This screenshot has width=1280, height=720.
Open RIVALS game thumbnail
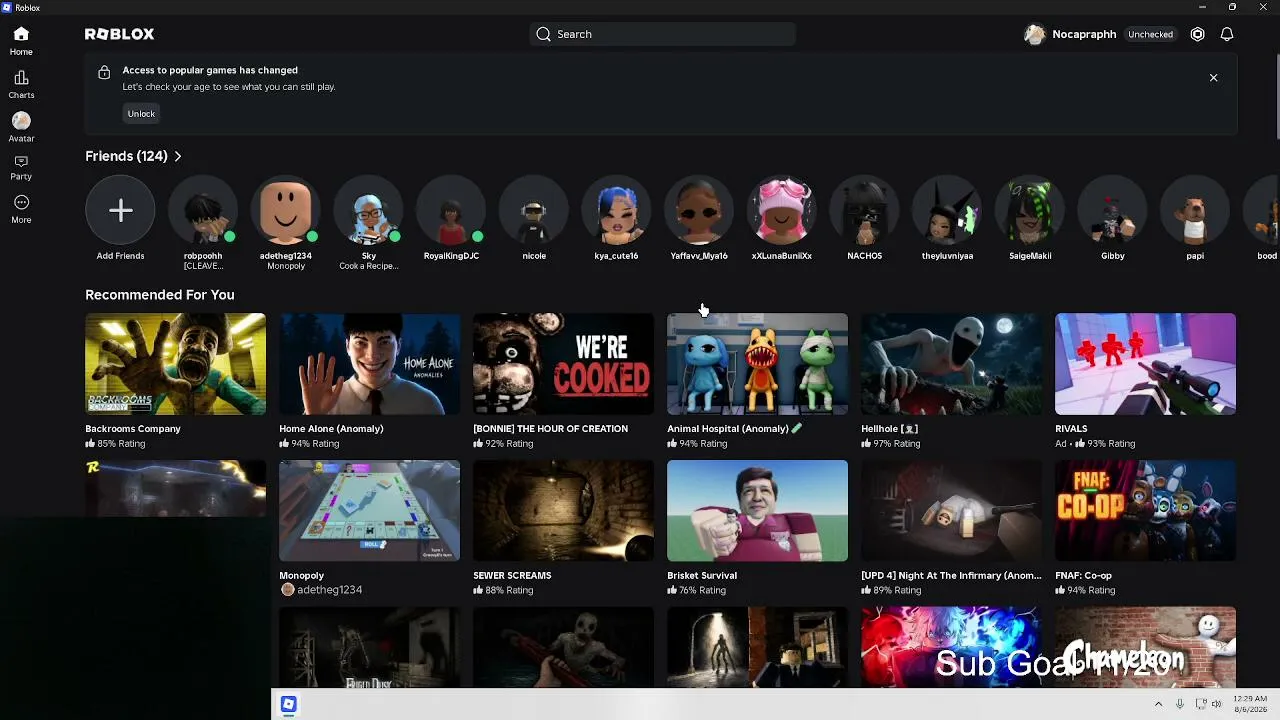coord(1146,364)
